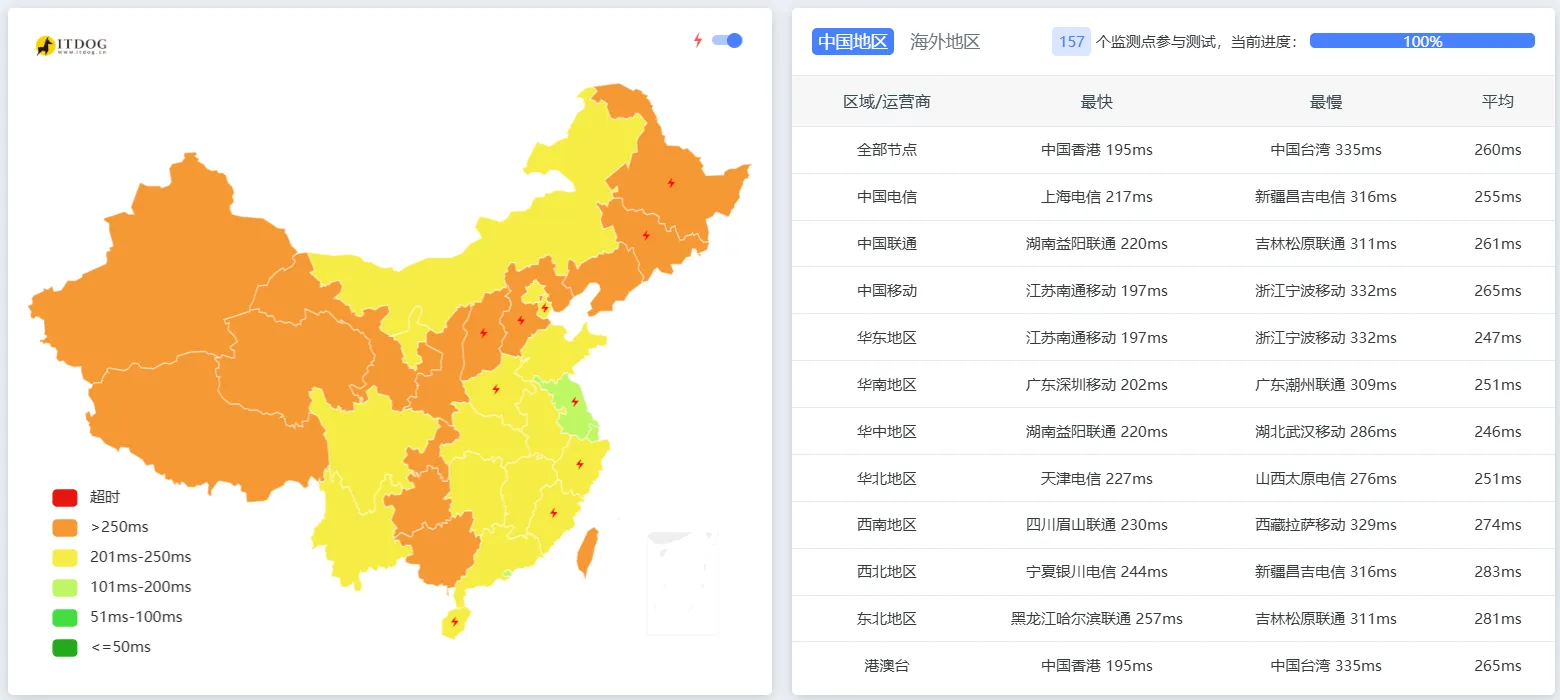Viewport: 1560px width, 700px height.
Task: Click the ITDOG logo
Action: point(70,44)
